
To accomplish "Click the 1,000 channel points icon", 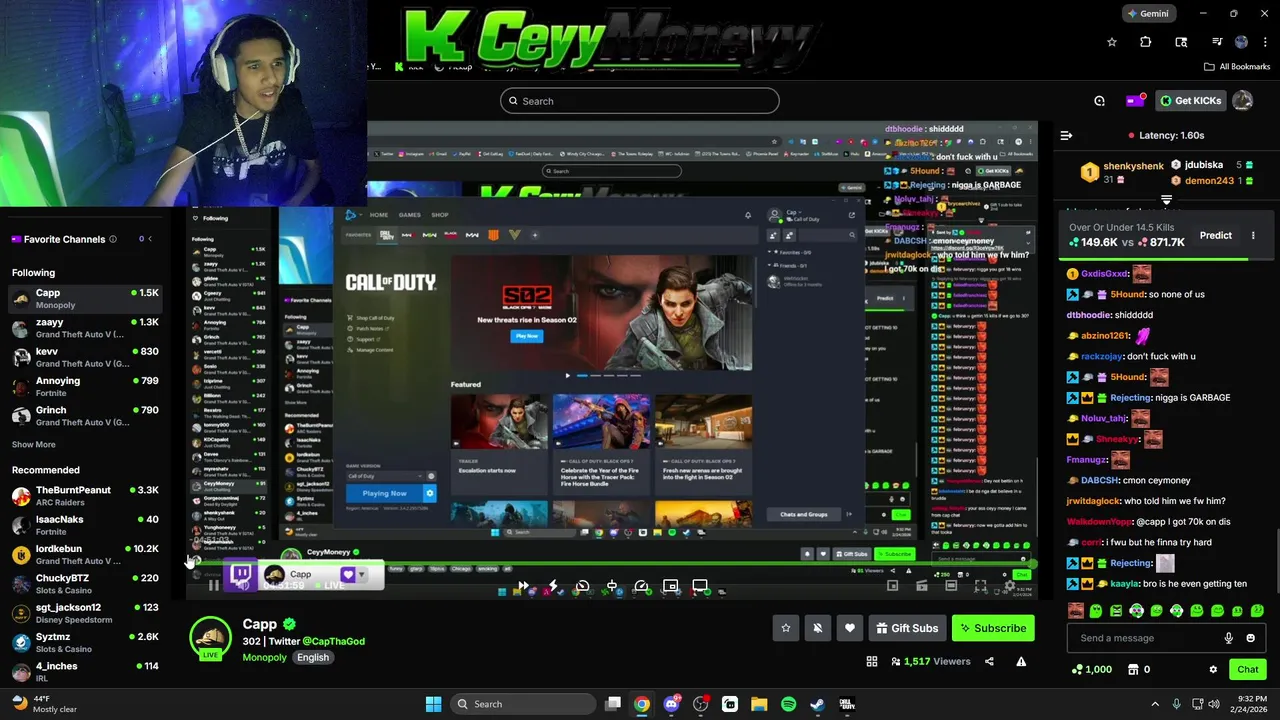I will click(x=1077, y=669).
